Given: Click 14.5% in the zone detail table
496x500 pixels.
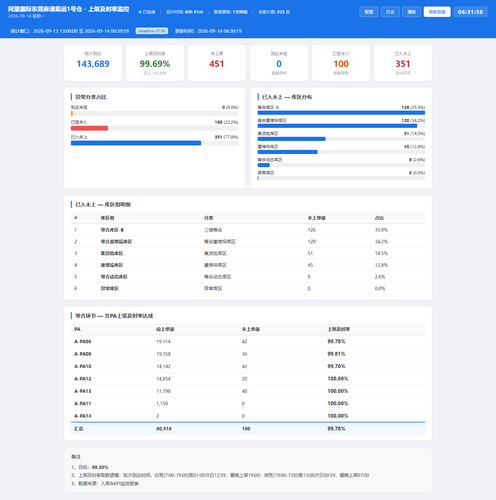Looking at the screenshot, I should 381,253.
